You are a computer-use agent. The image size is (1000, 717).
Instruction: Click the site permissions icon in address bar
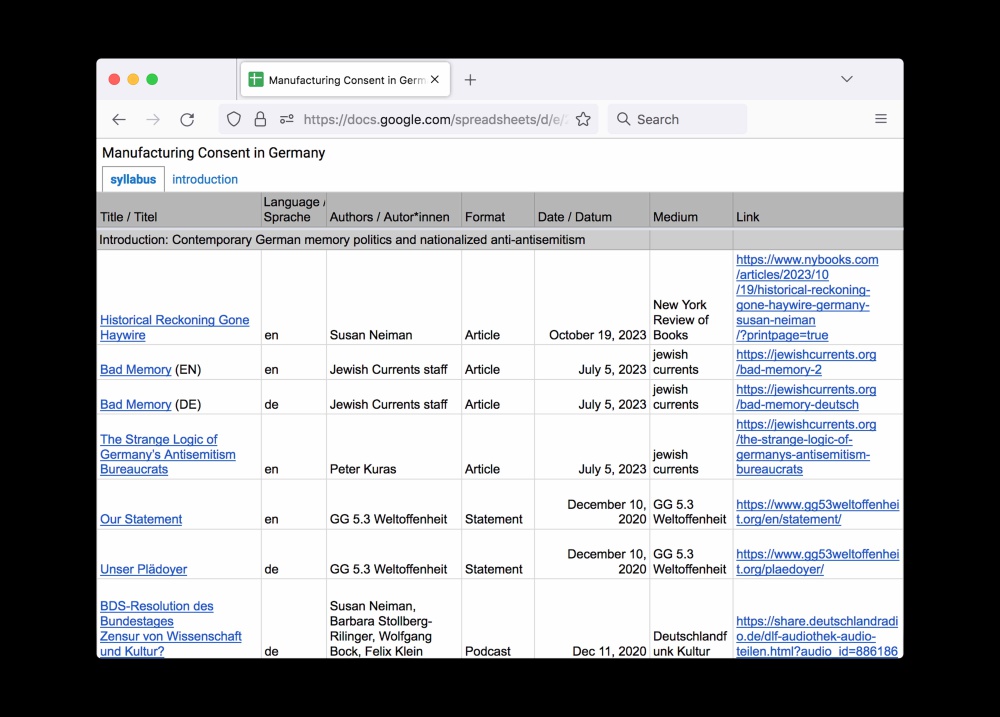click(287, 119)
